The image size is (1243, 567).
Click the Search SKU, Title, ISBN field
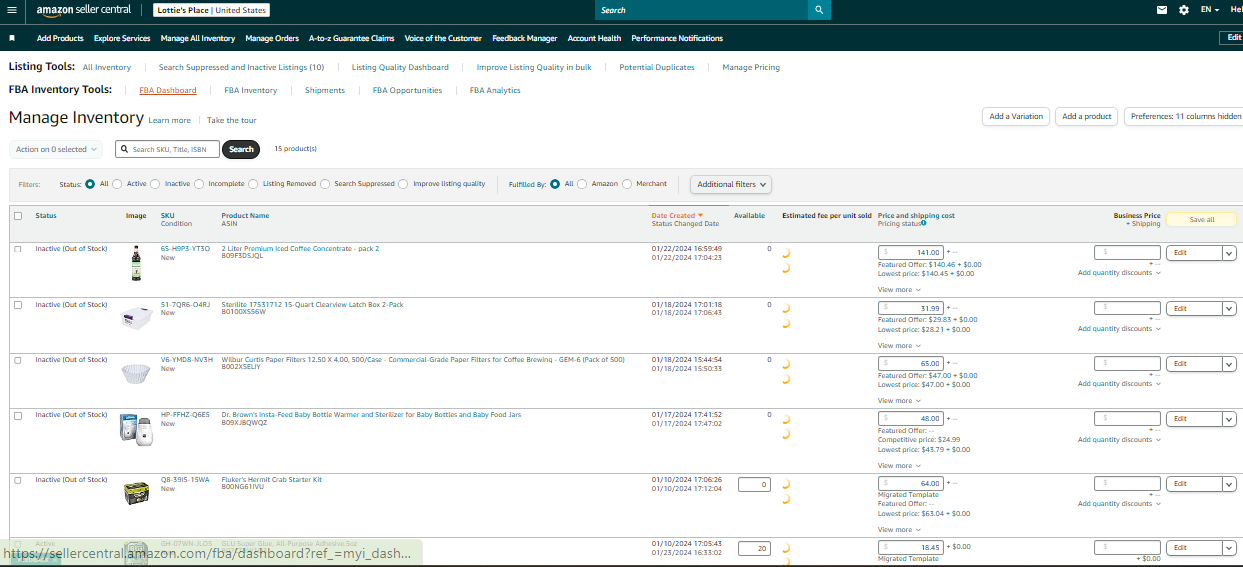pyautogui.click(x=167, y=149)
